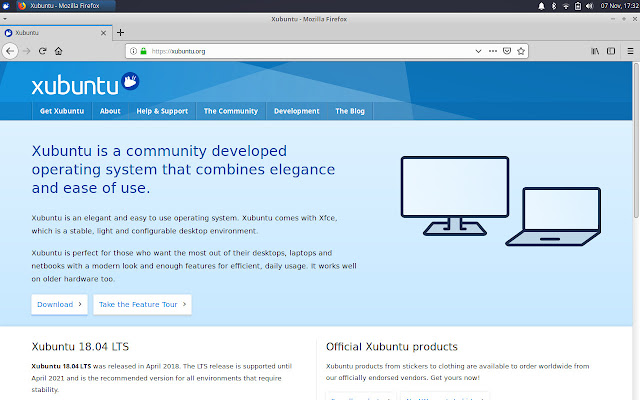
Task: Click the Official Xubuntu products heading
Action: coord(392,347)
